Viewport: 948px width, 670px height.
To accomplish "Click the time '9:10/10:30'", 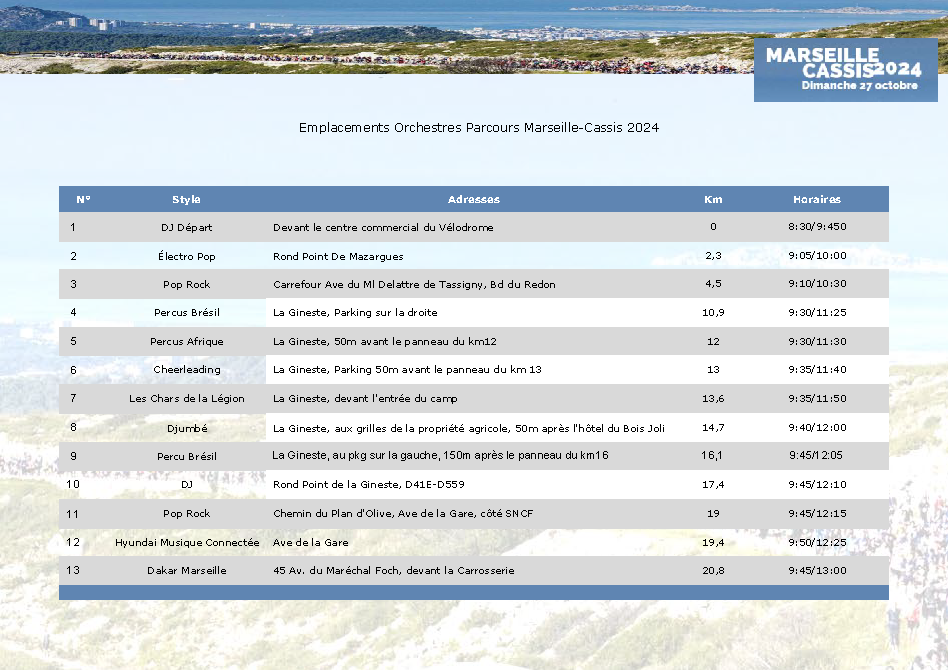I will [817, 283].
